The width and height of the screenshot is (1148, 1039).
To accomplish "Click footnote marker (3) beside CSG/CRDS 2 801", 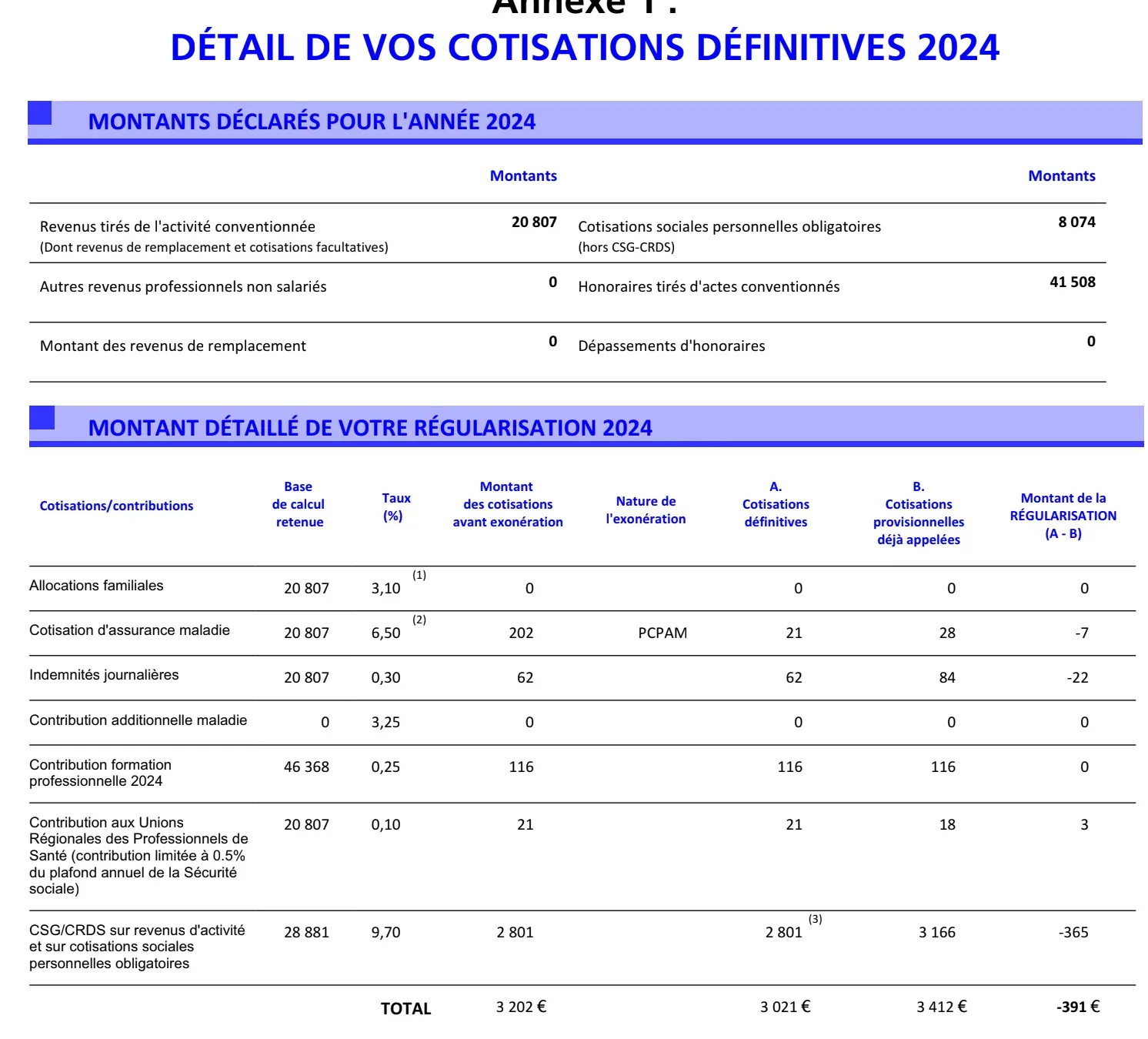I will point(815,920).
